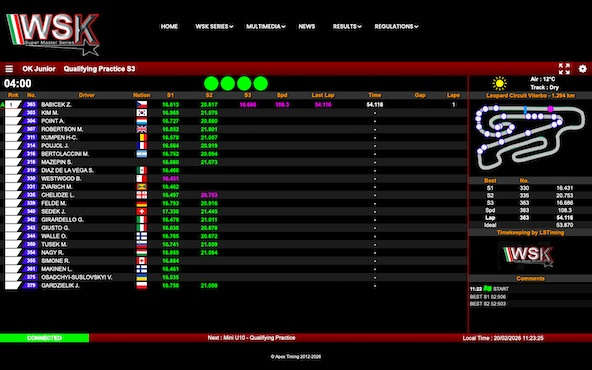Click the Argentina flag for BERTOLACCINI M.

tap(142, 154)
